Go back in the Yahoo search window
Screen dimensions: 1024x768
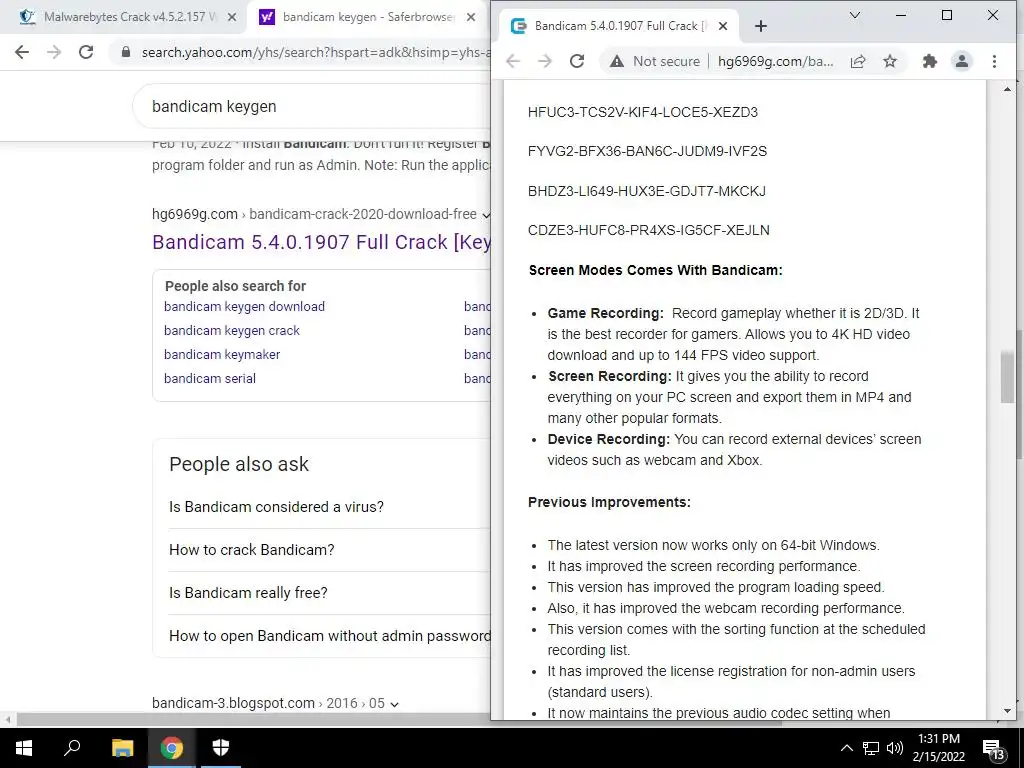click(22, 52)
